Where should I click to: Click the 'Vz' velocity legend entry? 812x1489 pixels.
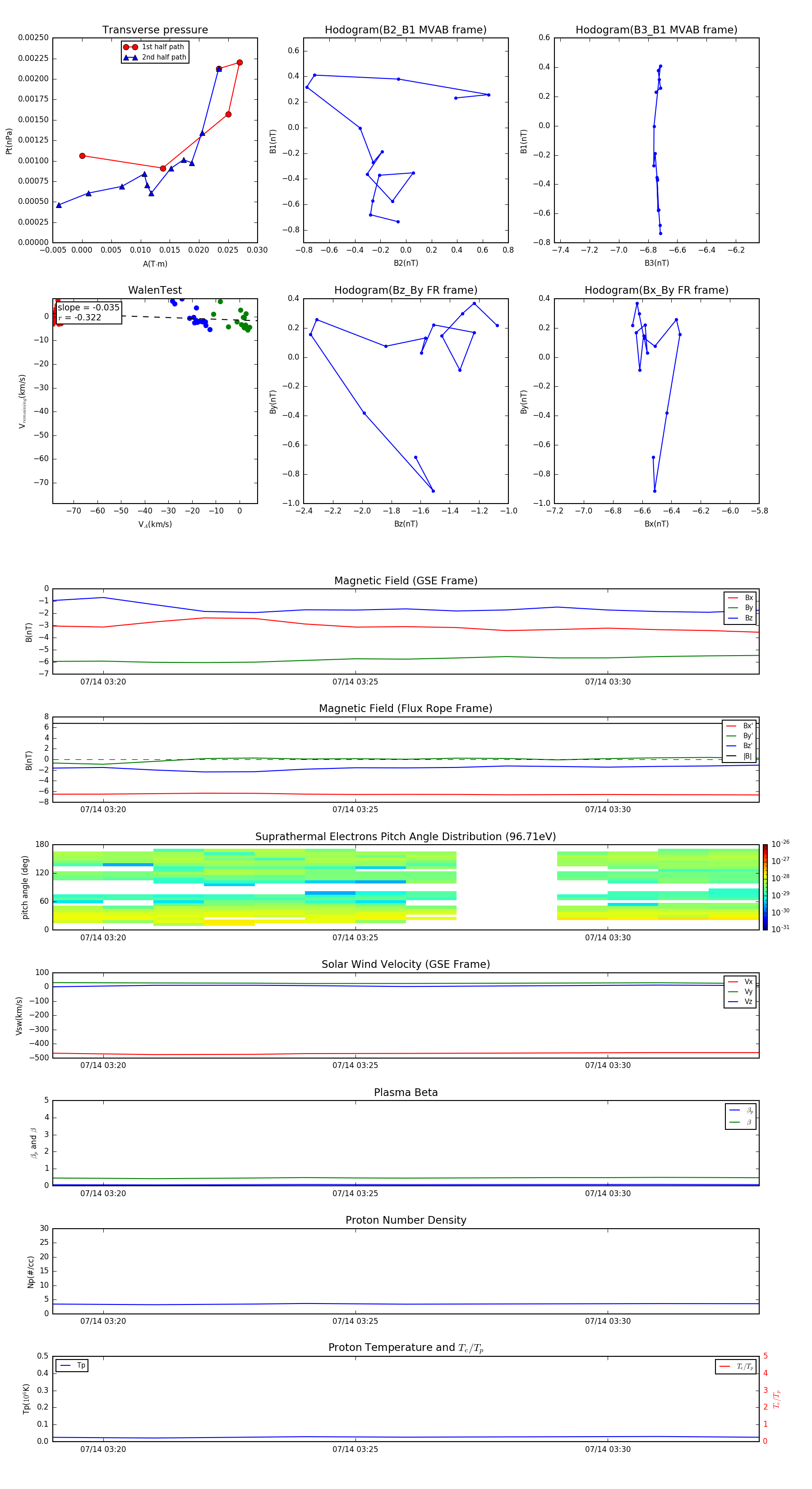pyautogui.click(x=740, y=1002)
